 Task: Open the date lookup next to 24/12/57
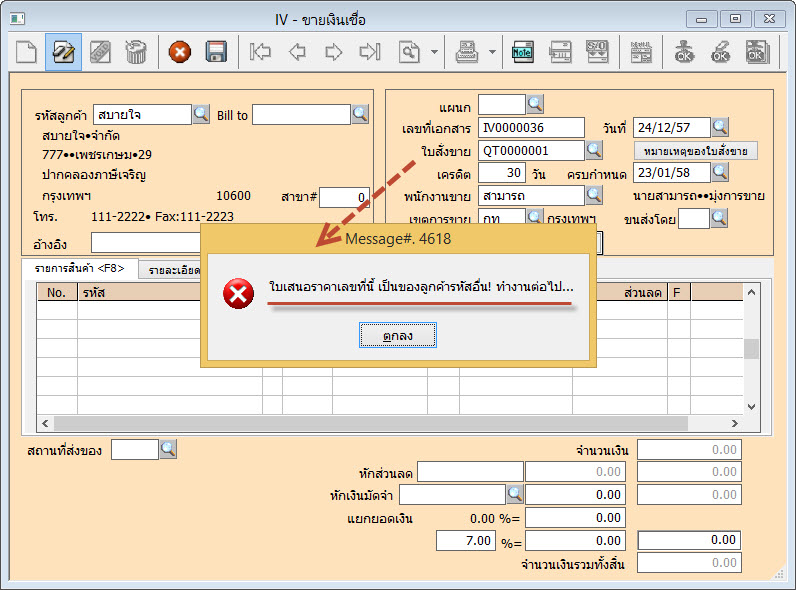(x=720, y=127)
